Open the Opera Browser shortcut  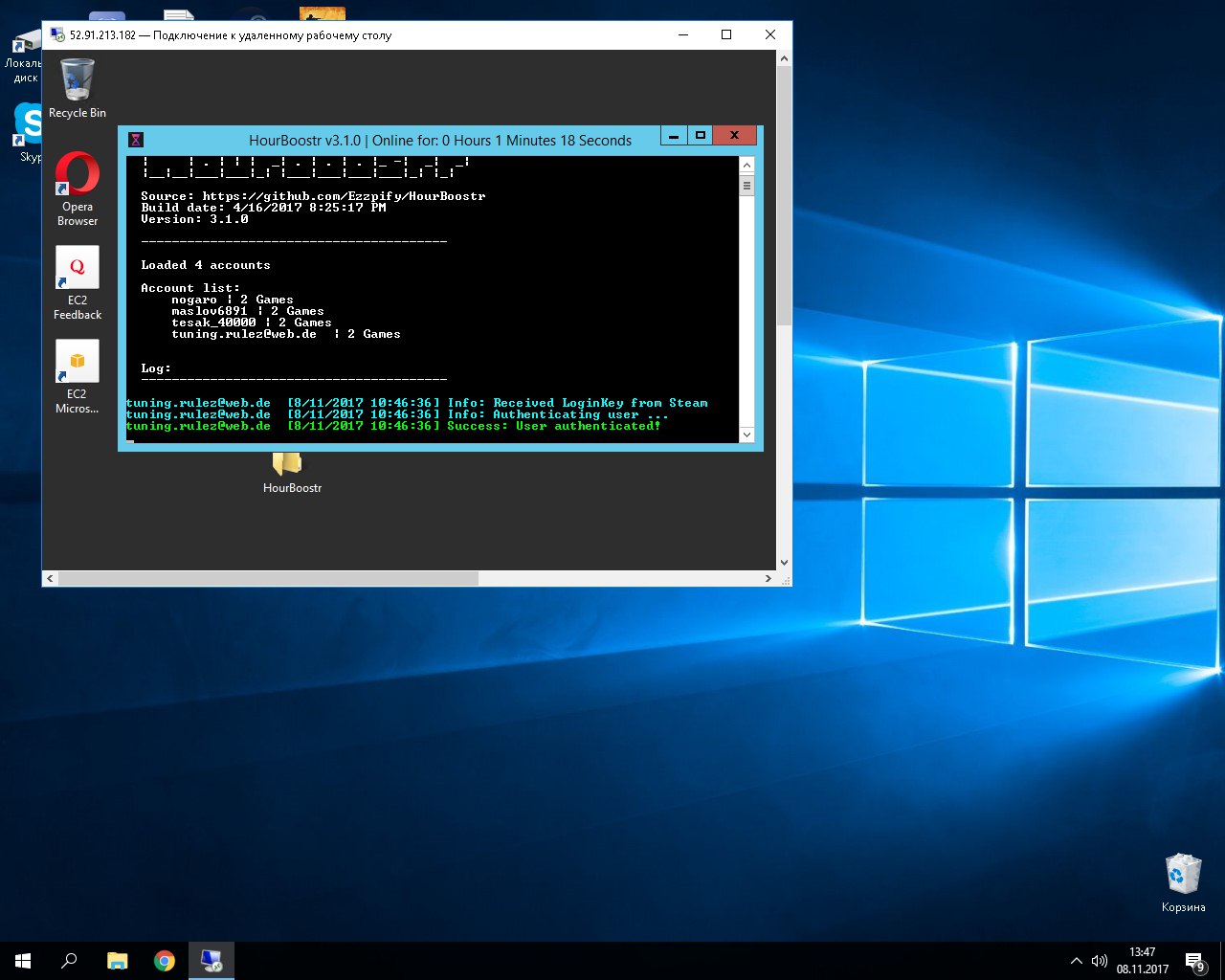pyautogui.click(x=78, y=189)
